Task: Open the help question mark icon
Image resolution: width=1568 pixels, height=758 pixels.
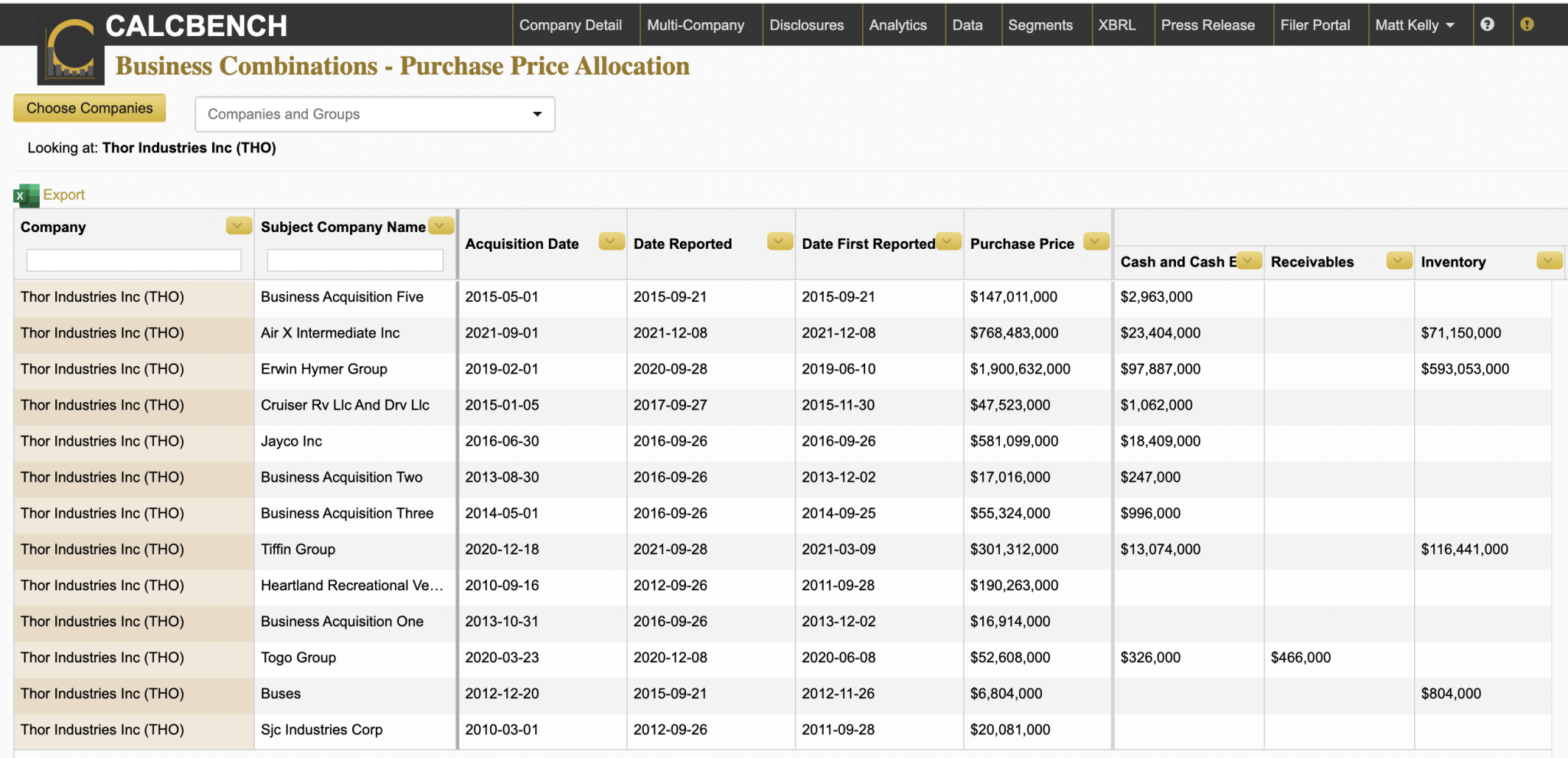Action: (1487, 25)
